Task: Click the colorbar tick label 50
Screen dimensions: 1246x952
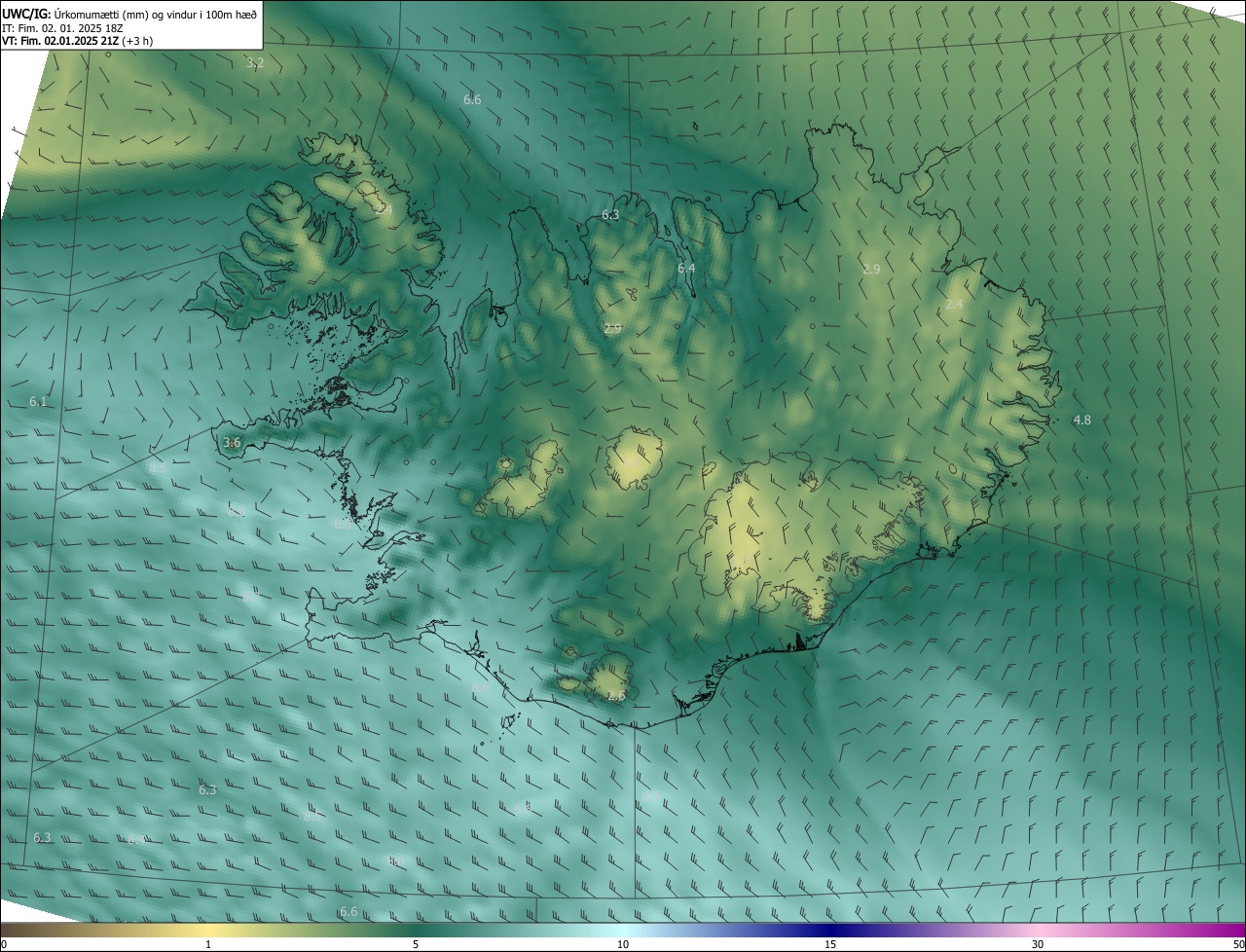Action: (x=1238, y=944)
